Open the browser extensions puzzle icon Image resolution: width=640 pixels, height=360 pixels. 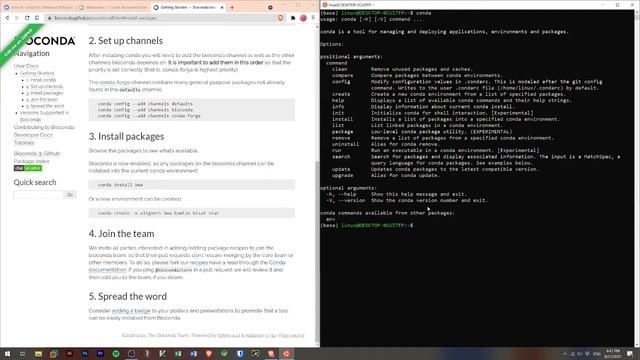click(293, 18)
